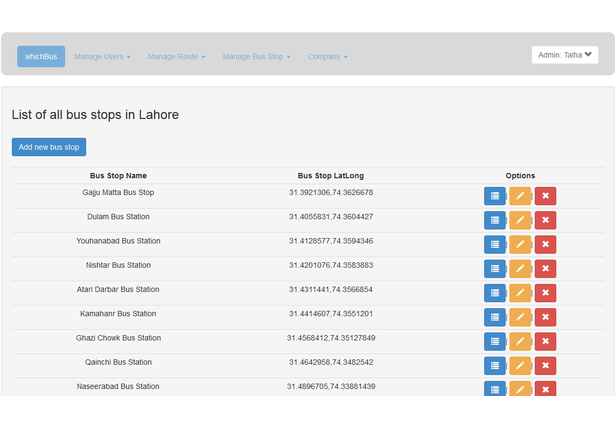615x424 pixels.
Task: Delete Kamahanr Bus Station
Action: pyautogui.click(x=545, y=317)
